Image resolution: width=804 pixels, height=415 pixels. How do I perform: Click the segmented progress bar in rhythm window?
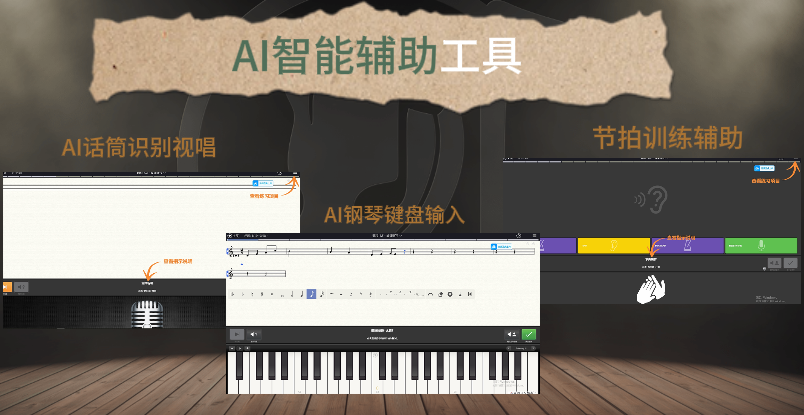(x=651, y=162)
